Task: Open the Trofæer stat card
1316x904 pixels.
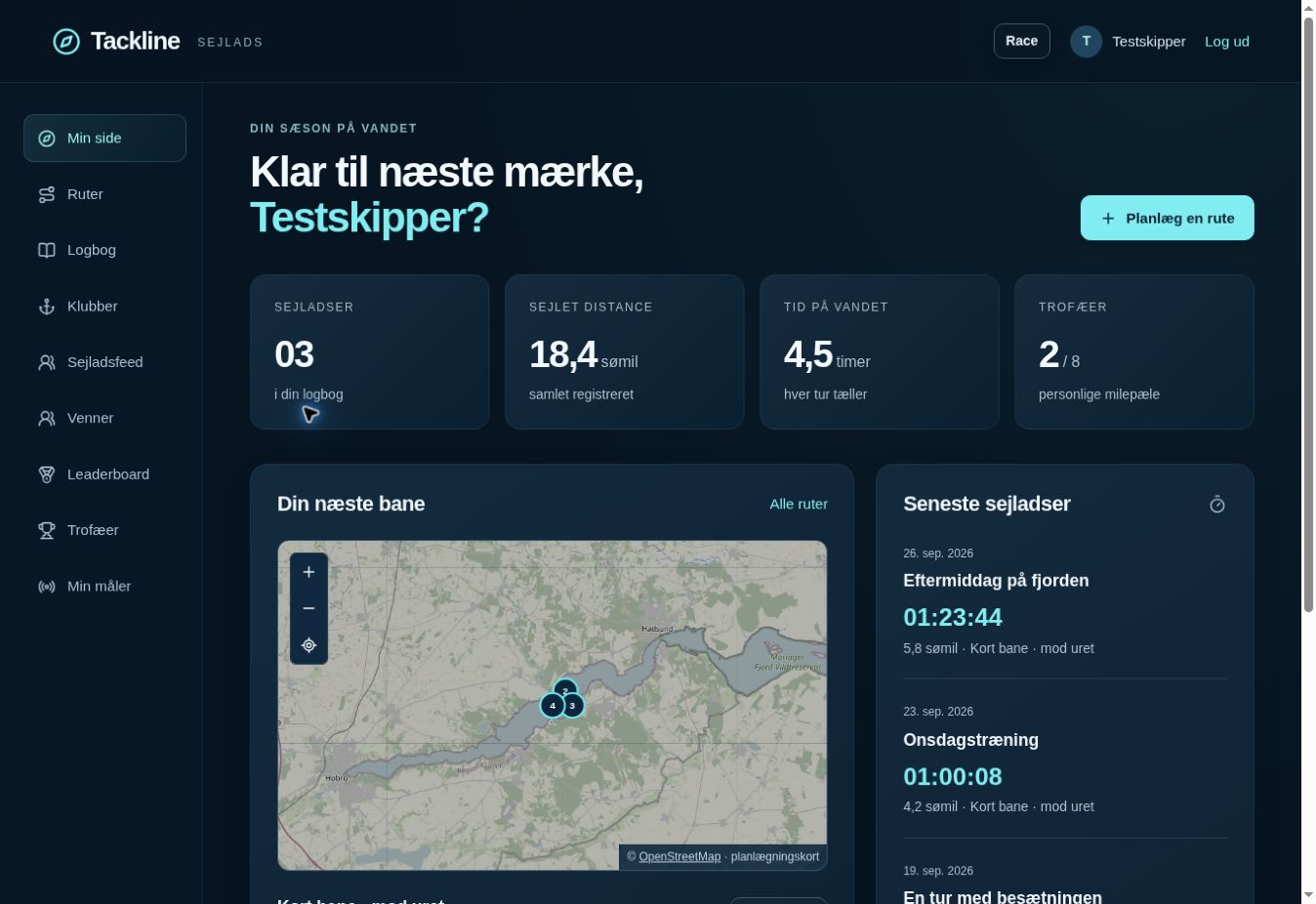Action: pos(1134,351)
